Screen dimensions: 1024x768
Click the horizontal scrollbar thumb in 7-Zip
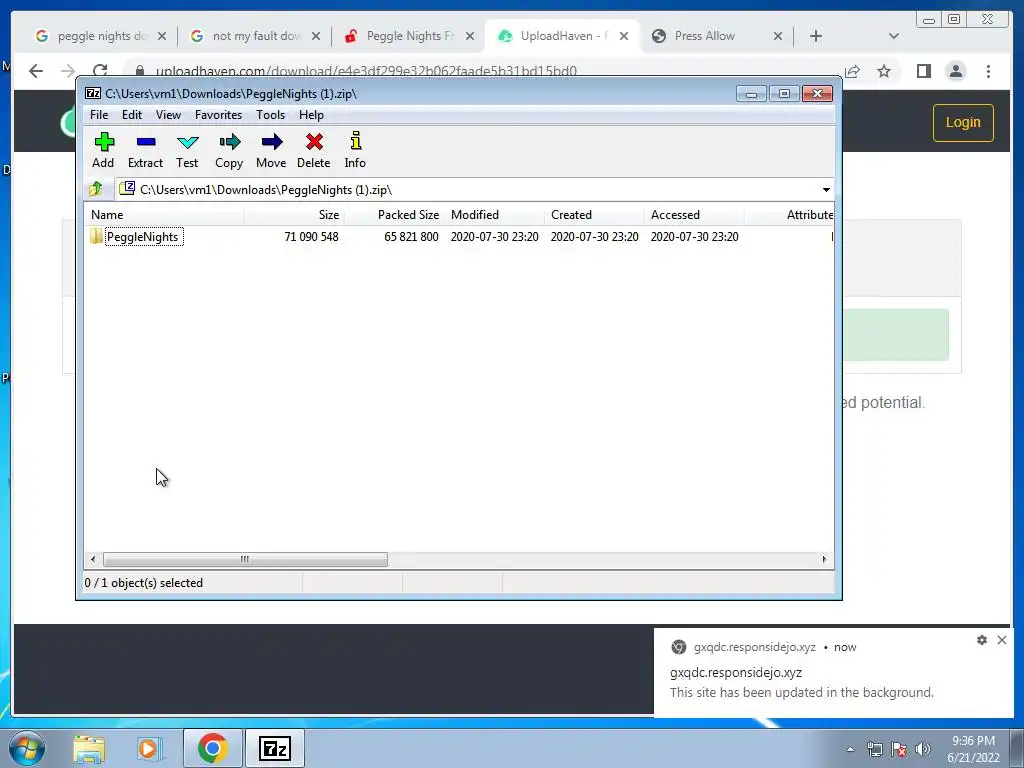coord(245,560)
